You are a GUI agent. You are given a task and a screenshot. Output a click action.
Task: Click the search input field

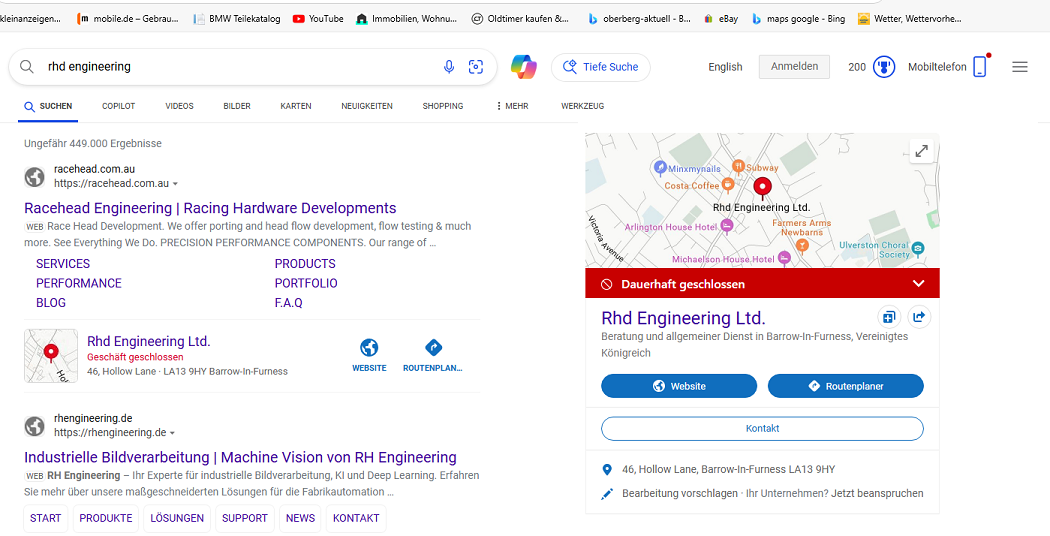tap(240, 67)
